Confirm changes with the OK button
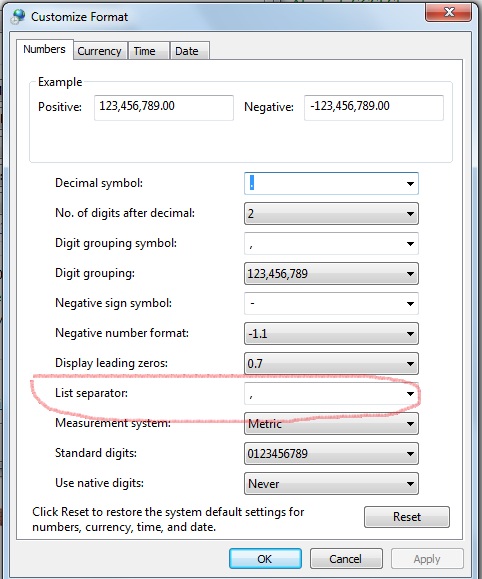Image resolution: width=482 pixels, height=579 pixels. pyautogui.click(x=265, y=559)
